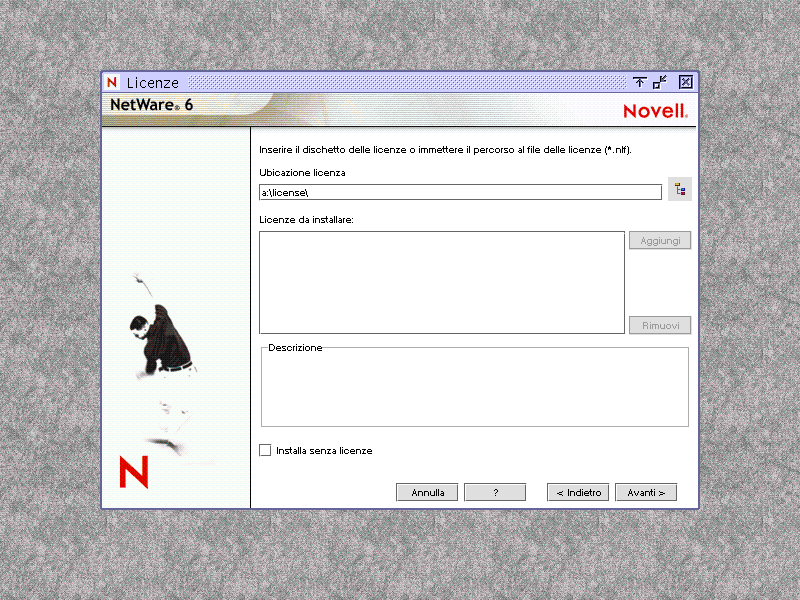The width and height of the screenshot is (800, 600).
Task: Click the Descrizione text area
Action: 474,387
